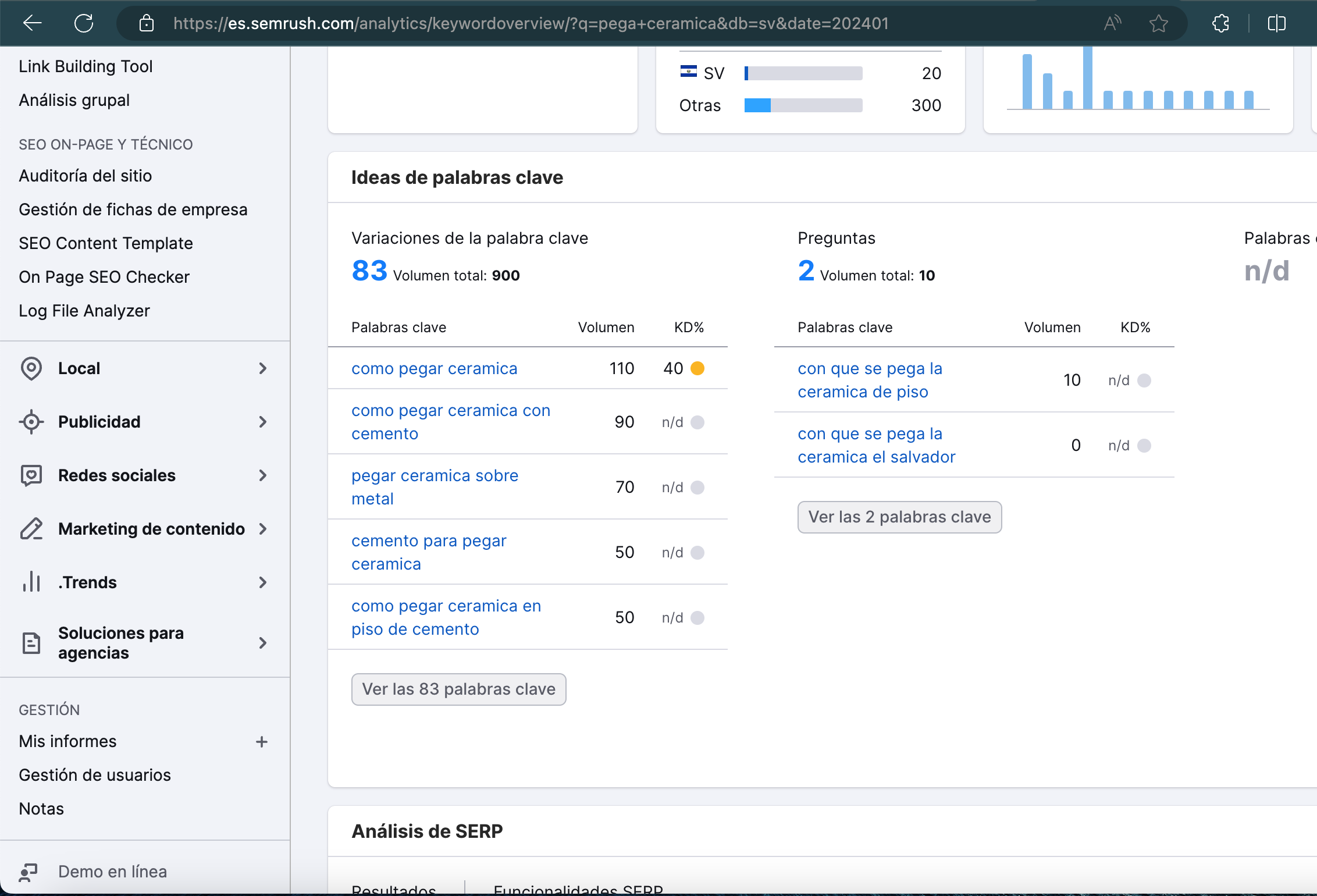1317x896 pixels.
Task: Open keyword pegar ceramica sobre metal
Action: tap(435, 487)
